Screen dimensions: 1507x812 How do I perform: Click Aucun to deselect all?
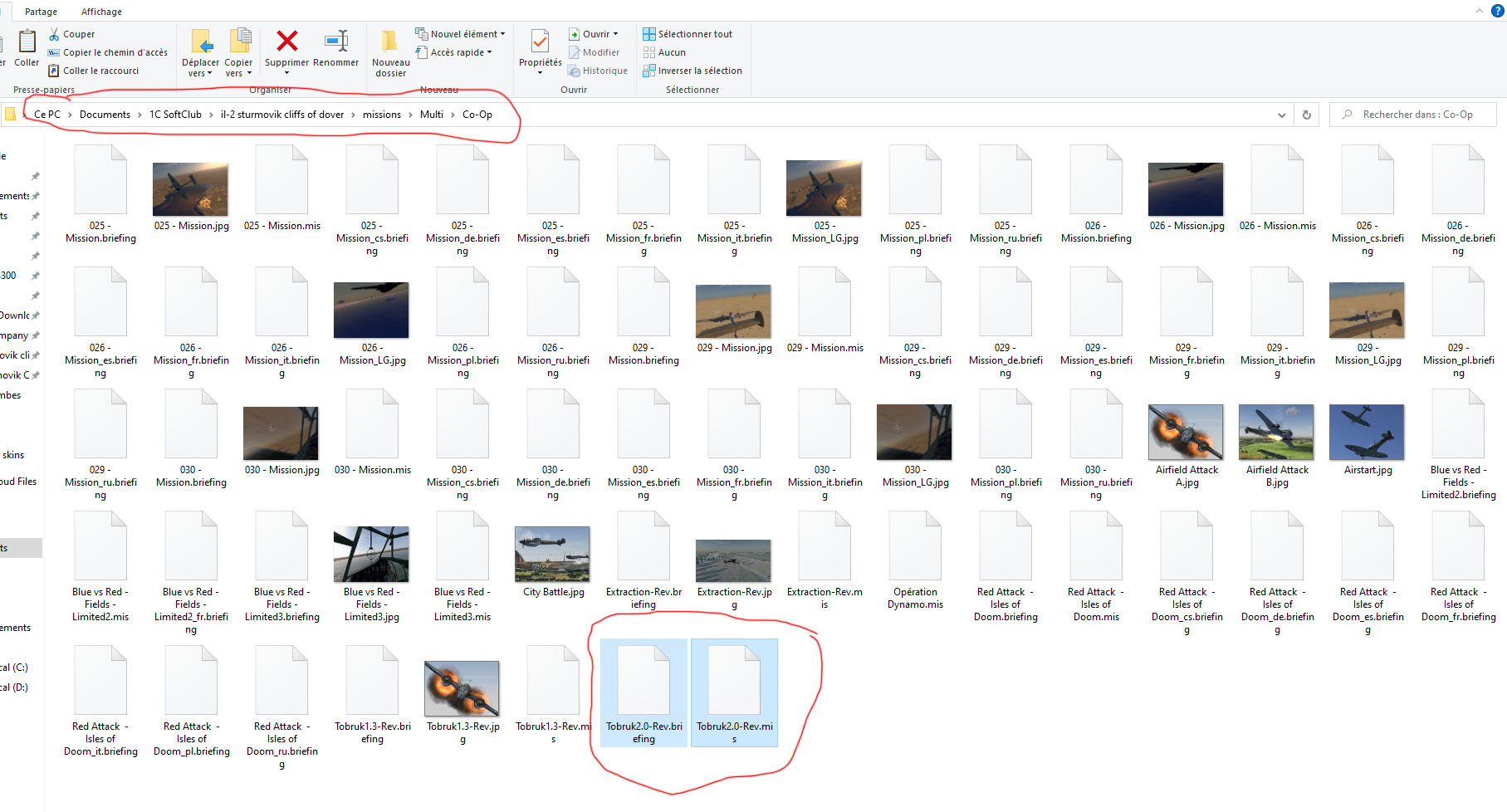pyautogui.click(x=664, y=52)
